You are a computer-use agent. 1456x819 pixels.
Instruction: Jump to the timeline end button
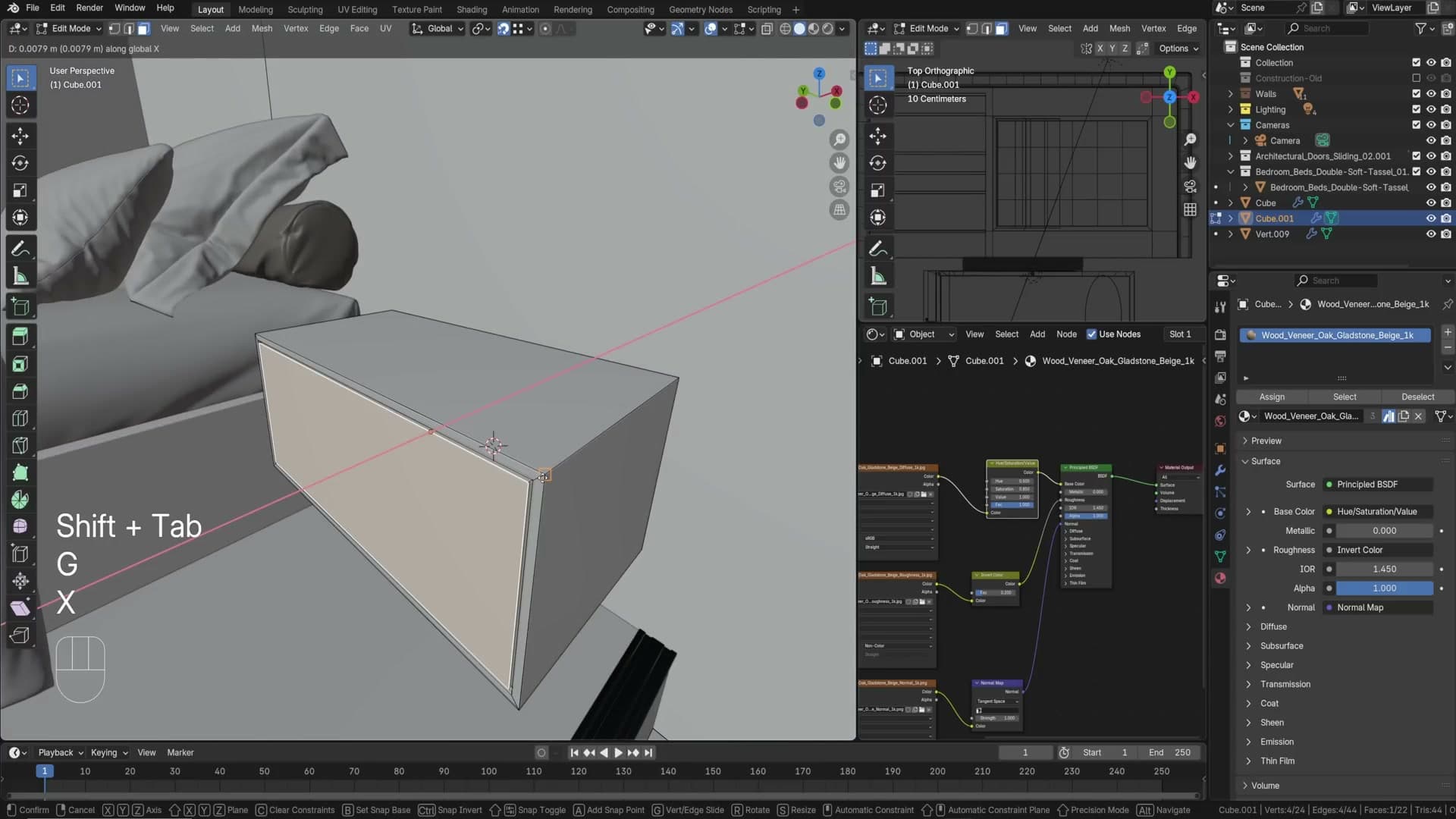pyautogui.click(x=648, y=753)
